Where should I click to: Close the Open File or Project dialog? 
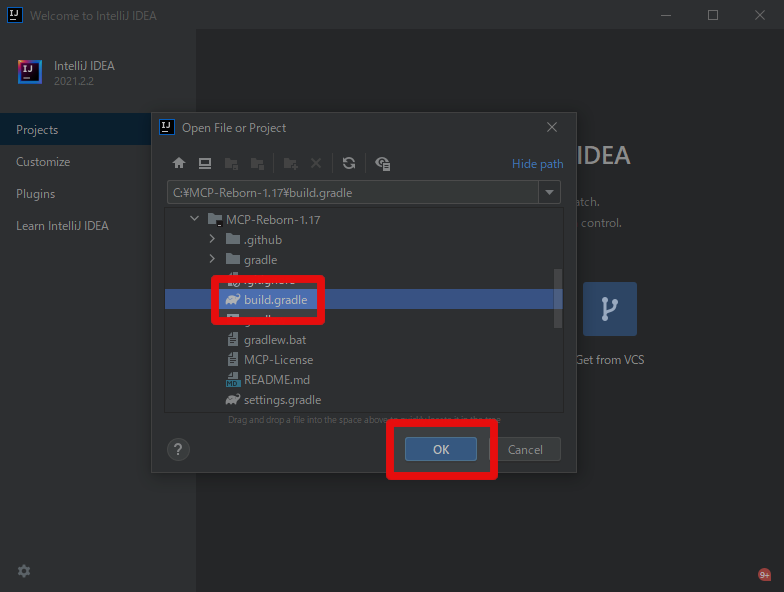552,128
